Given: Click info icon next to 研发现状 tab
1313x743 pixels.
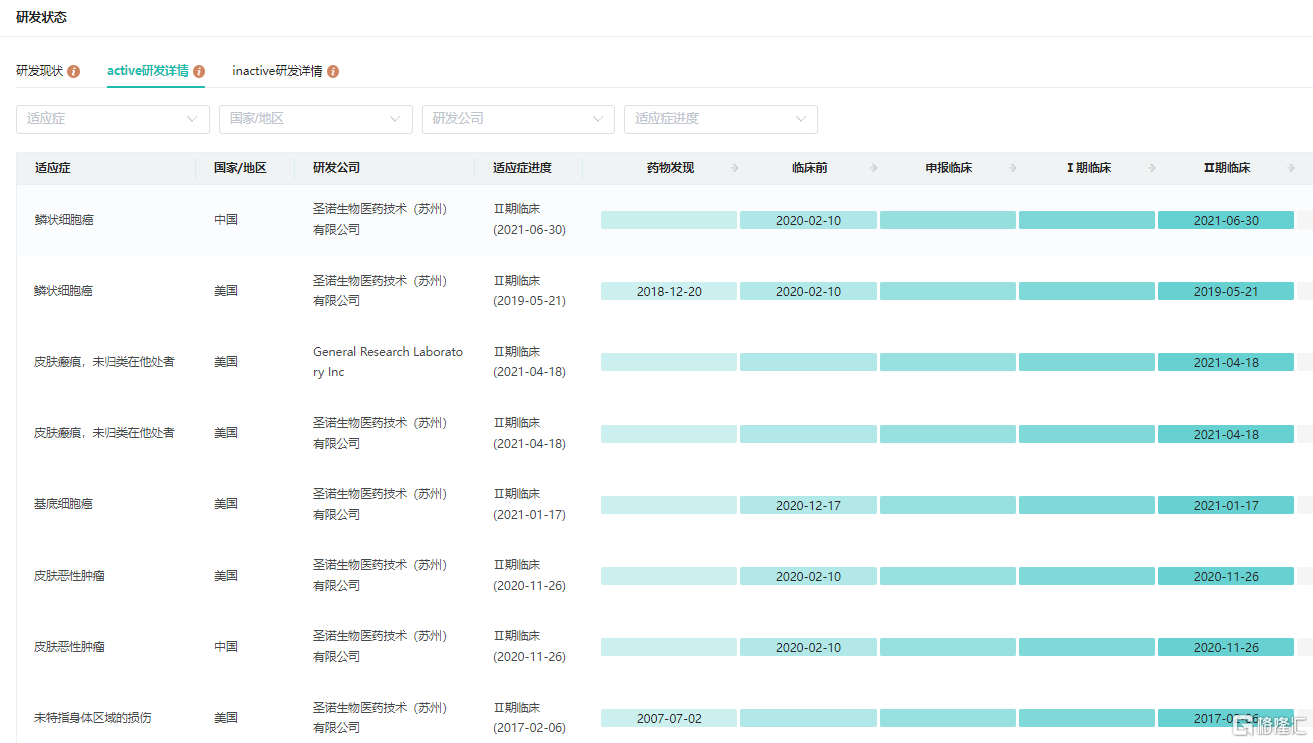Looking at the screenshot, I should pos(73,72).
